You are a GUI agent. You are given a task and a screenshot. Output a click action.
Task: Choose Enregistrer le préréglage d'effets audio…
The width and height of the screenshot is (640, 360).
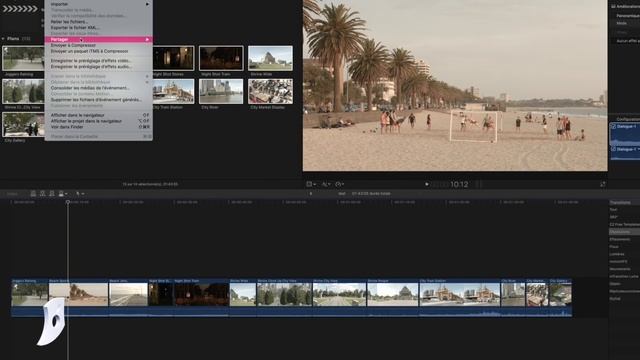click(x=98, y=66)
